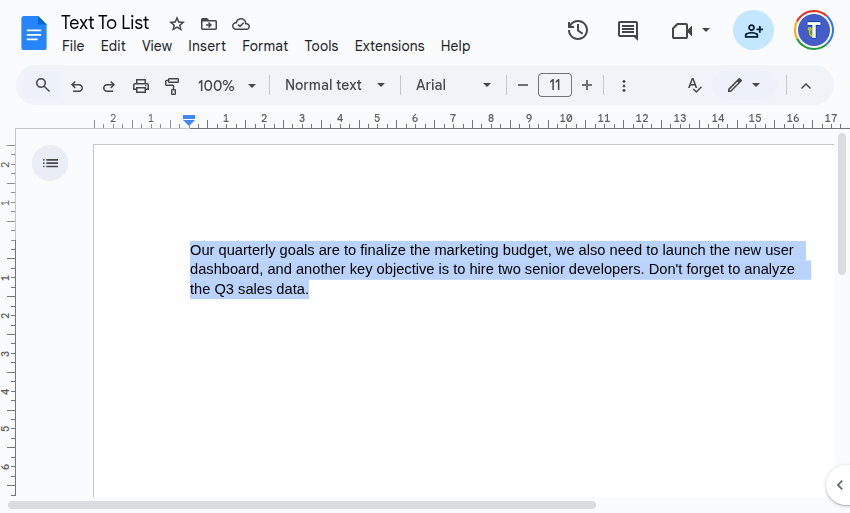
Task: Click the blue left indent marker
Action: coord(189,120)
